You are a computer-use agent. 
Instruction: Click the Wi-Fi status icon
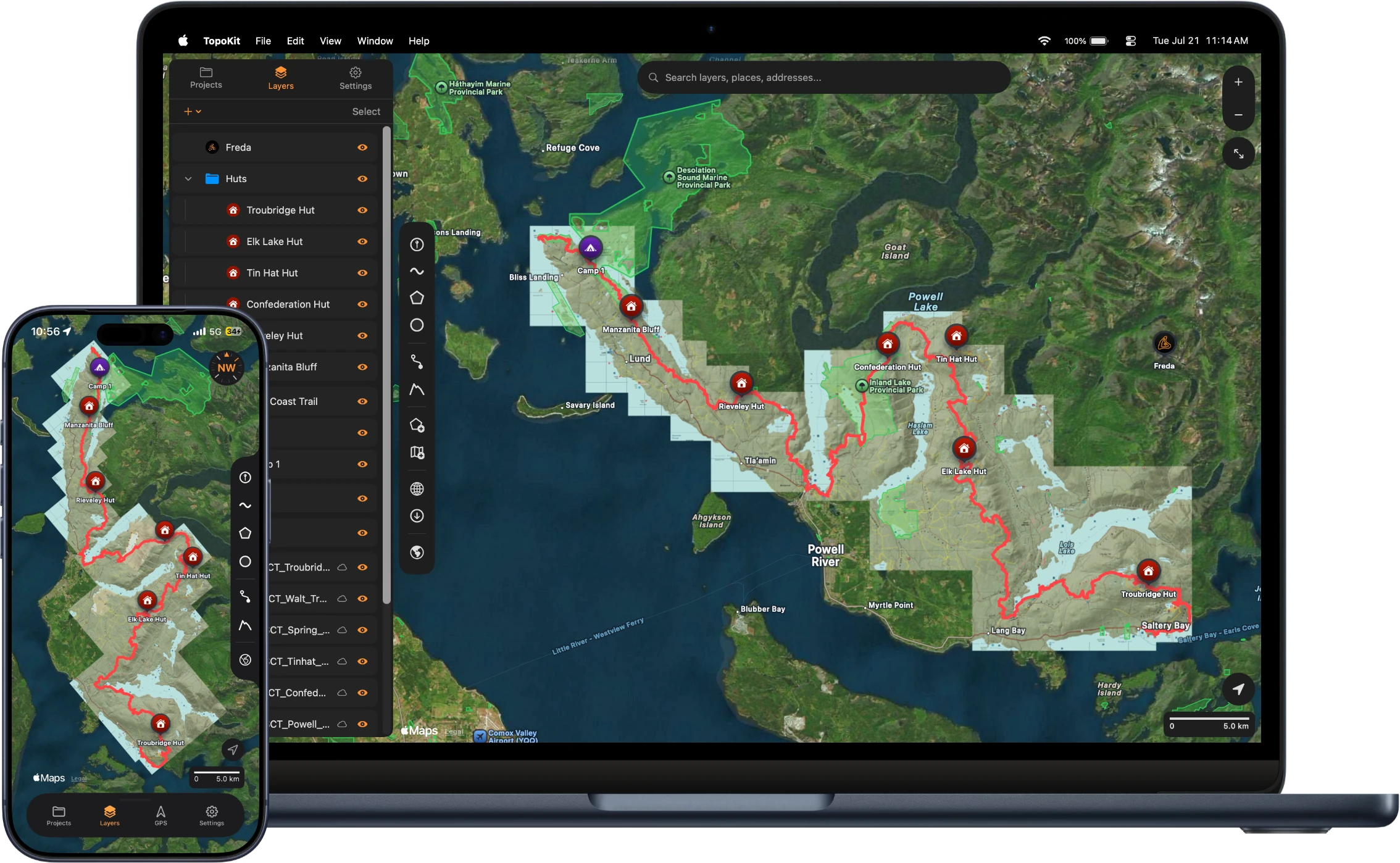pos(1044,41)
